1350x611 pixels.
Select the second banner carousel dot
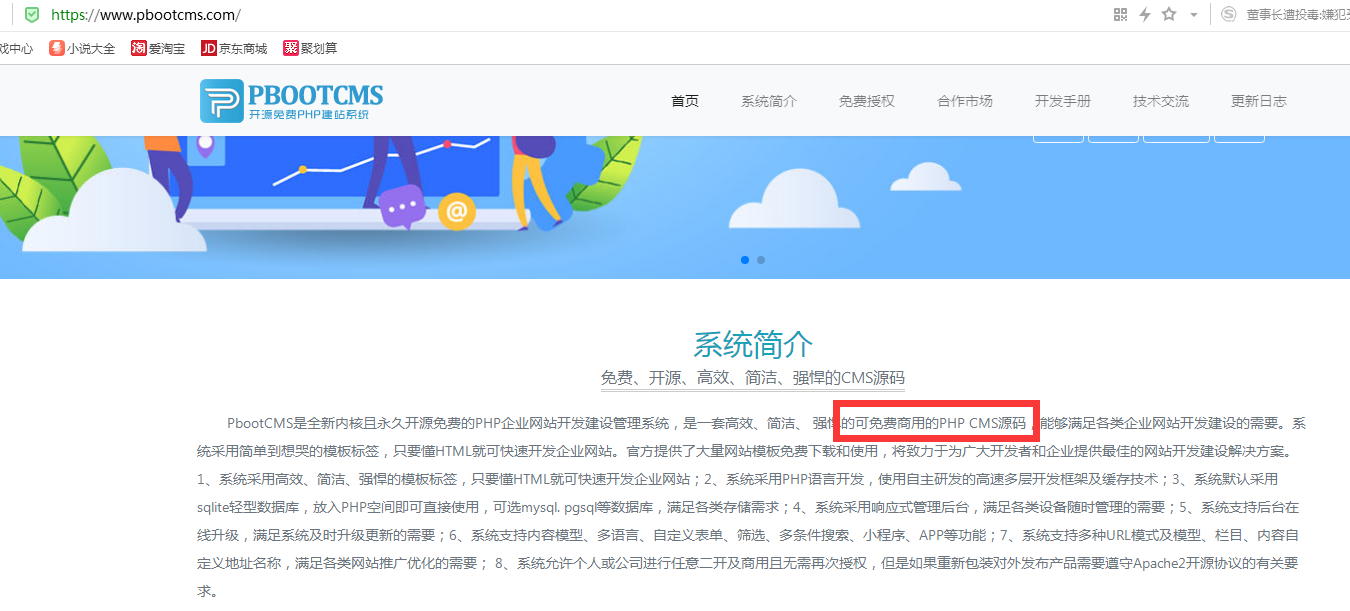tap(761, 260)
